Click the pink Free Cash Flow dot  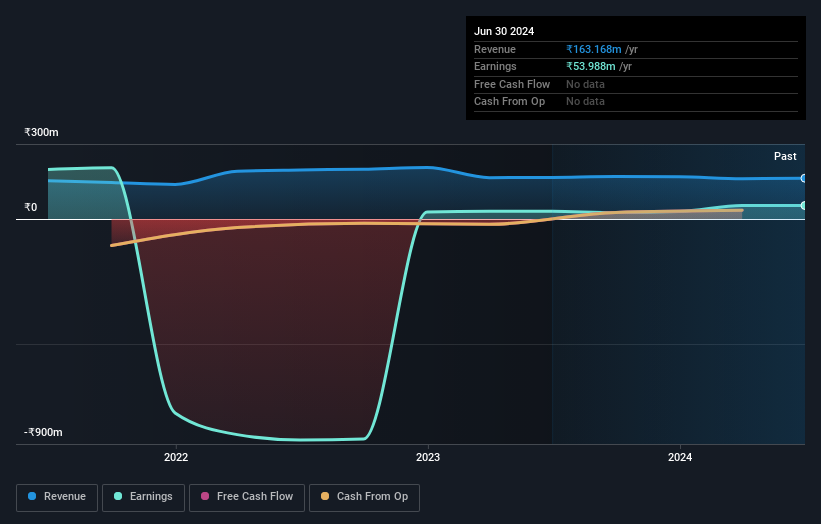pyautogui.click(x=205, y=496)
